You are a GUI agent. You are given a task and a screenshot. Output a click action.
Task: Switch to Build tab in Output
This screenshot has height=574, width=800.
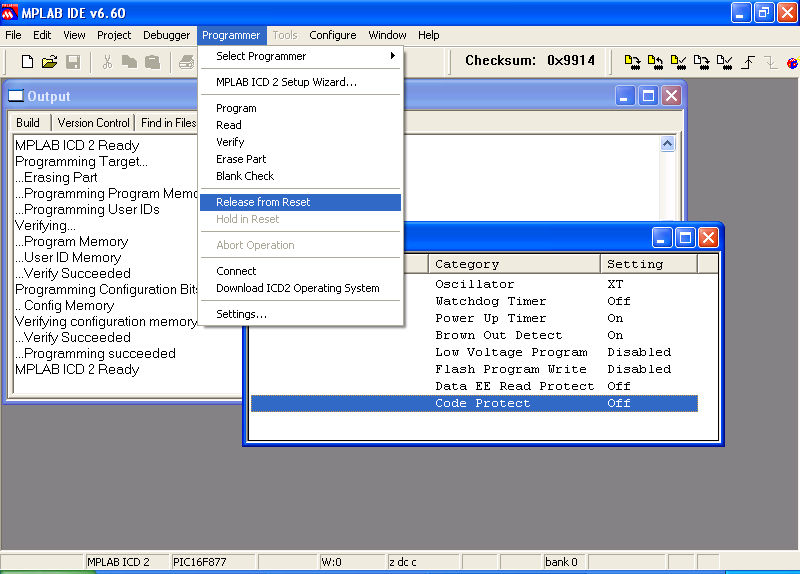click(28, 122)
